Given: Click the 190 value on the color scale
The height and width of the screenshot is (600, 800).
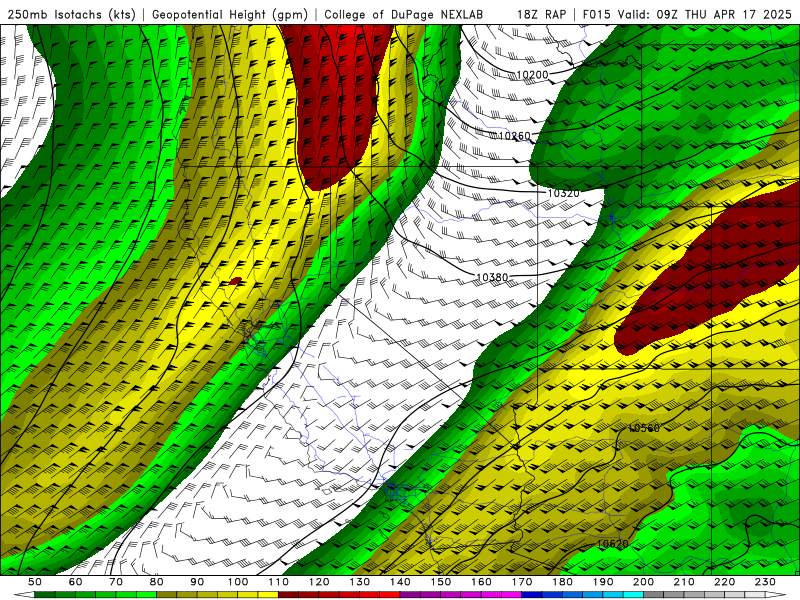Looking at the screenshot, I should (604, 582).
